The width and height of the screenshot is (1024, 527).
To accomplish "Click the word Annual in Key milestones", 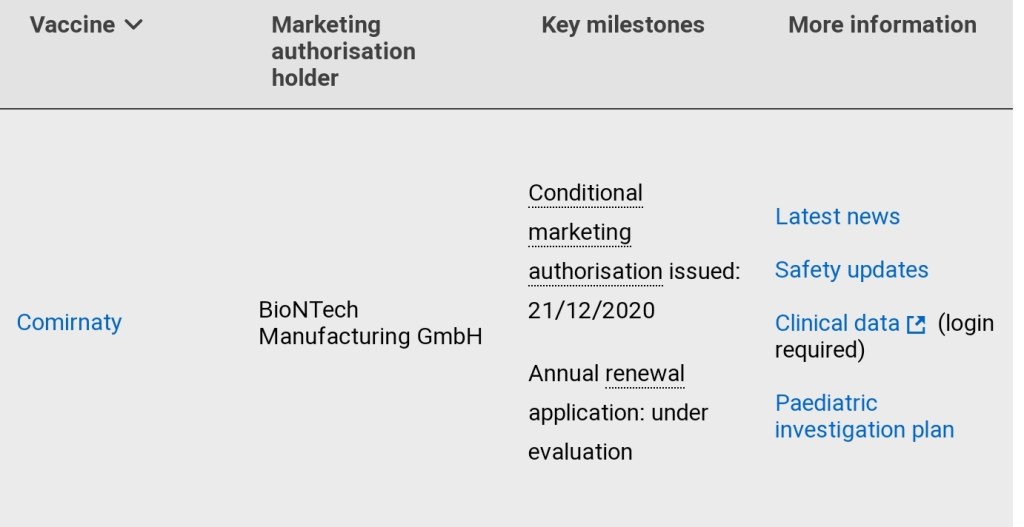I will point(563,374).
